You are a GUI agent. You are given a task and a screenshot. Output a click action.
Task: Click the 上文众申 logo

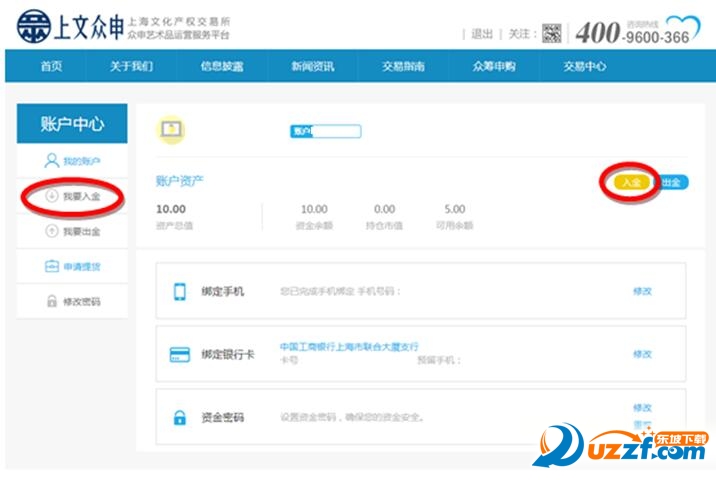point(70,27)
